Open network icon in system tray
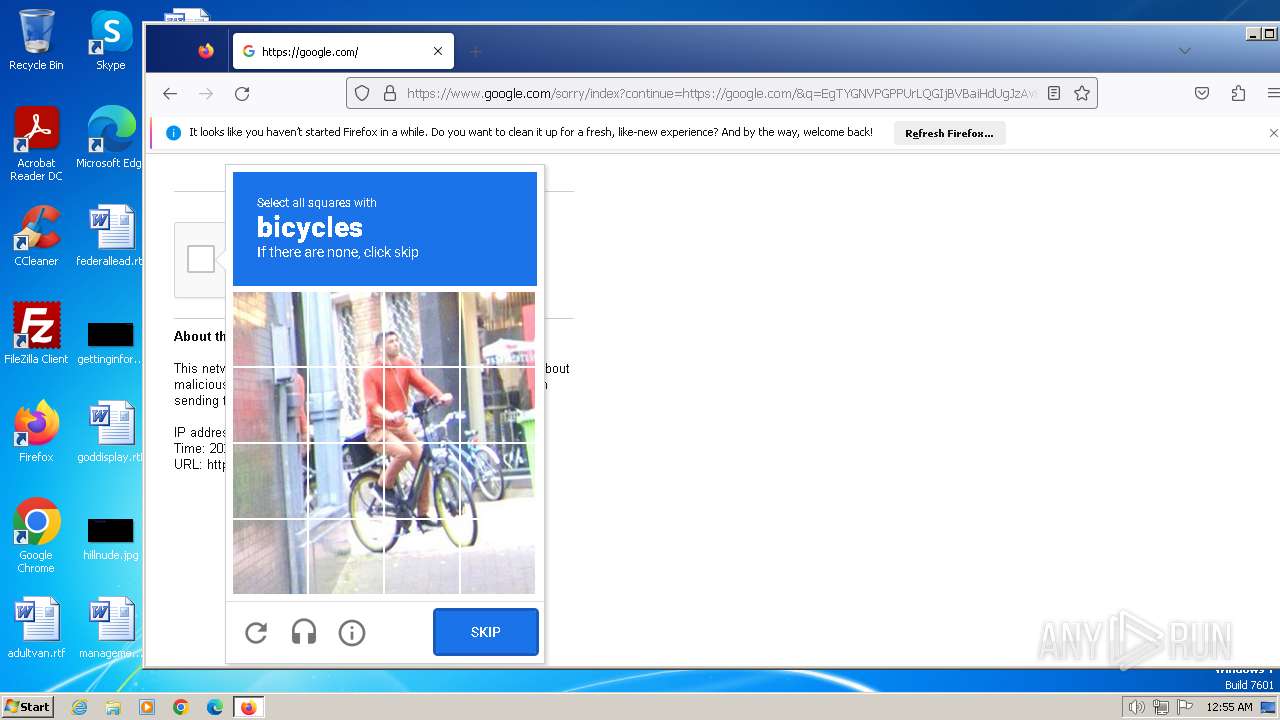The width and height of the screenshot is (1280, 720). [1161, 707]
